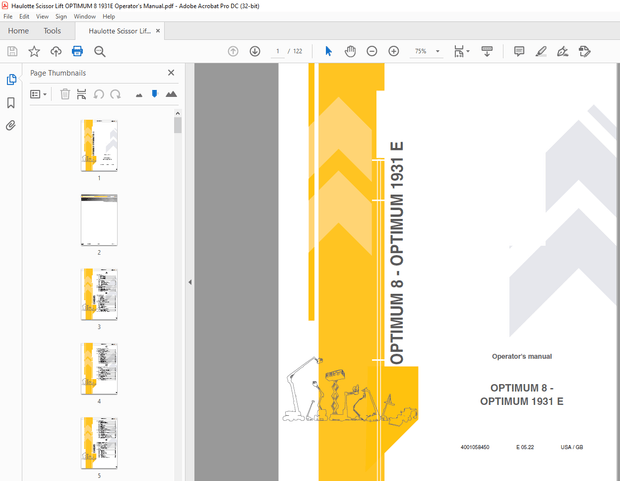Open the View menu
This screenshot has width=620, height=481.
pos(42,17)
